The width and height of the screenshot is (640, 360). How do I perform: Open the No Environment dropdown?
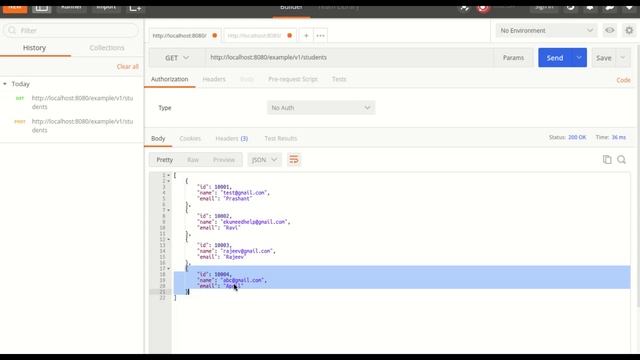coord(547,31)
